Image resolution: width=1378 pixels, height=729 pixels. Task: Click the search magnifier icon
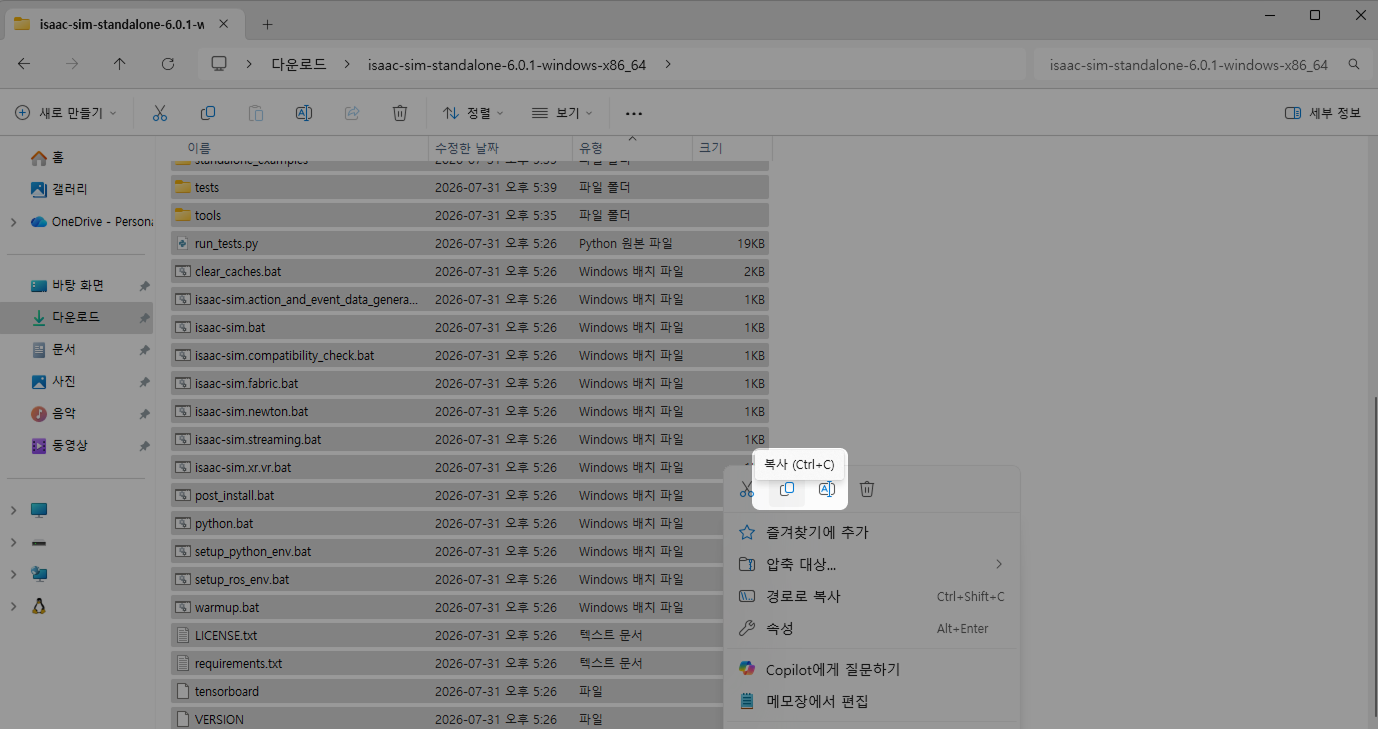tap(1354, 64)
